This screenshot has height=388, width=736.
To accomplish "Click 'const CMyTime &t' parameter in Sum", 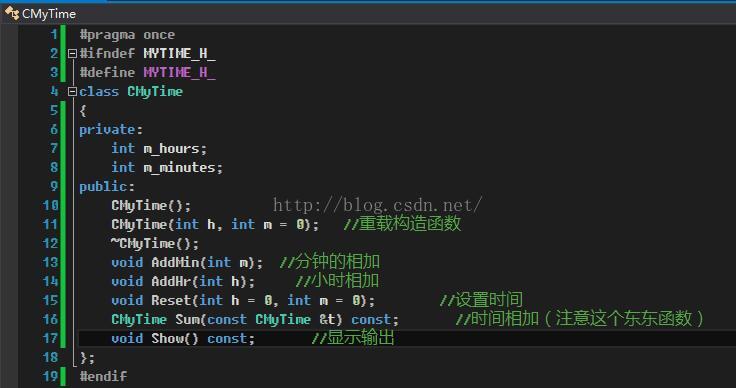I will [271, 320].
